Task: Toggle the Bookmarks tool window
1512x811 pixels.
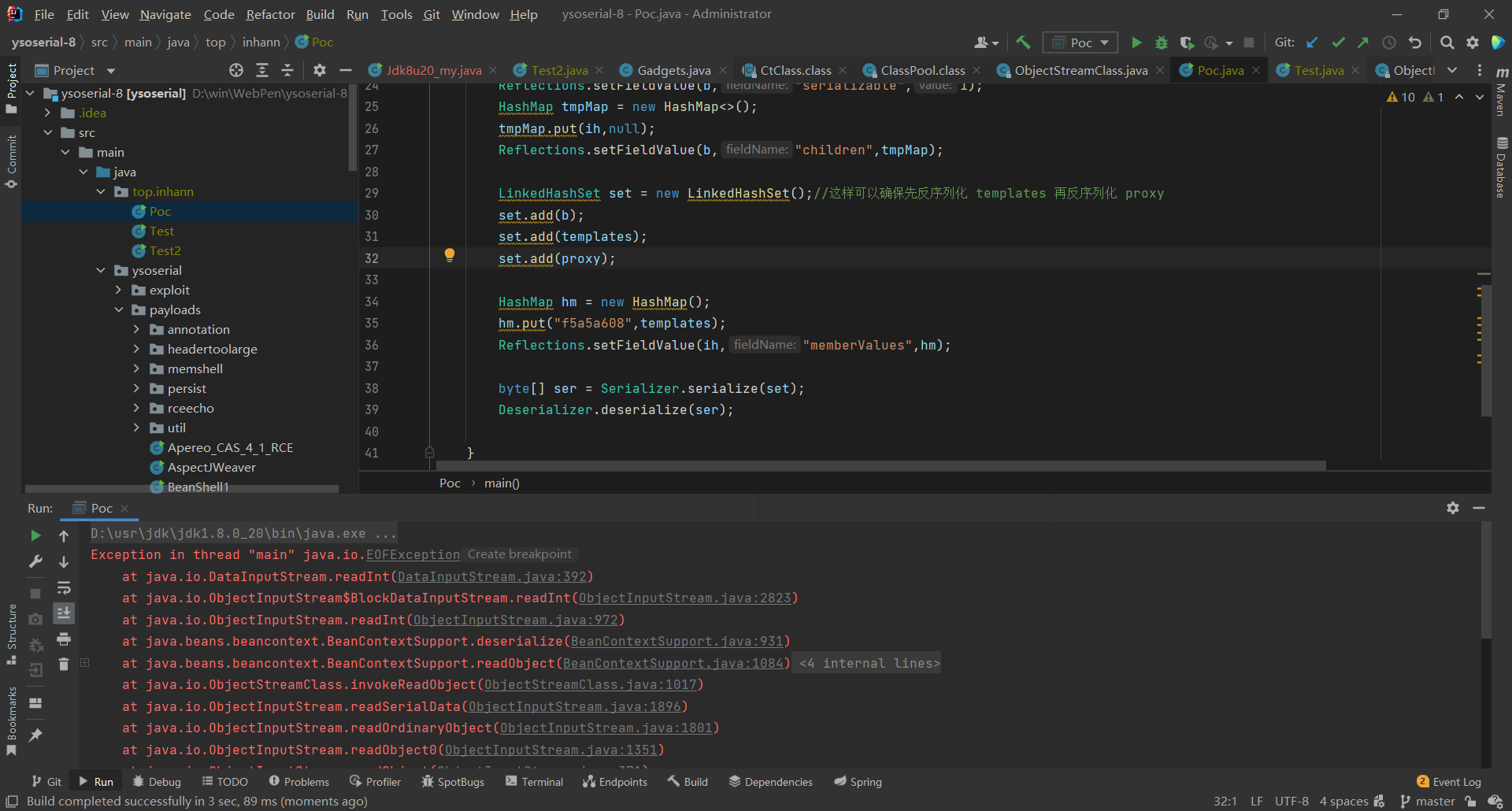Action: (x=11, y=721)
